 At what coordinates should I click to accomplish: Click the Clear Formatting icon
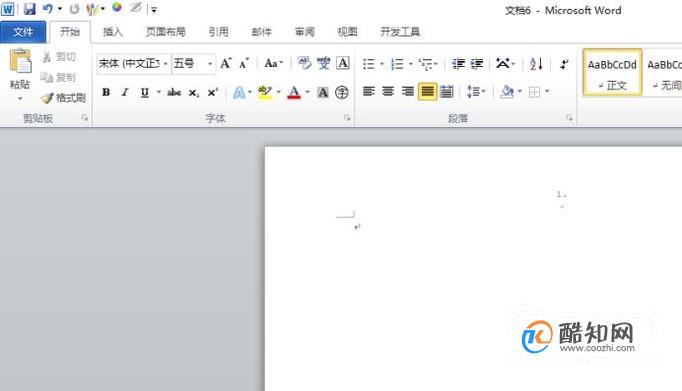pos(304,63)
